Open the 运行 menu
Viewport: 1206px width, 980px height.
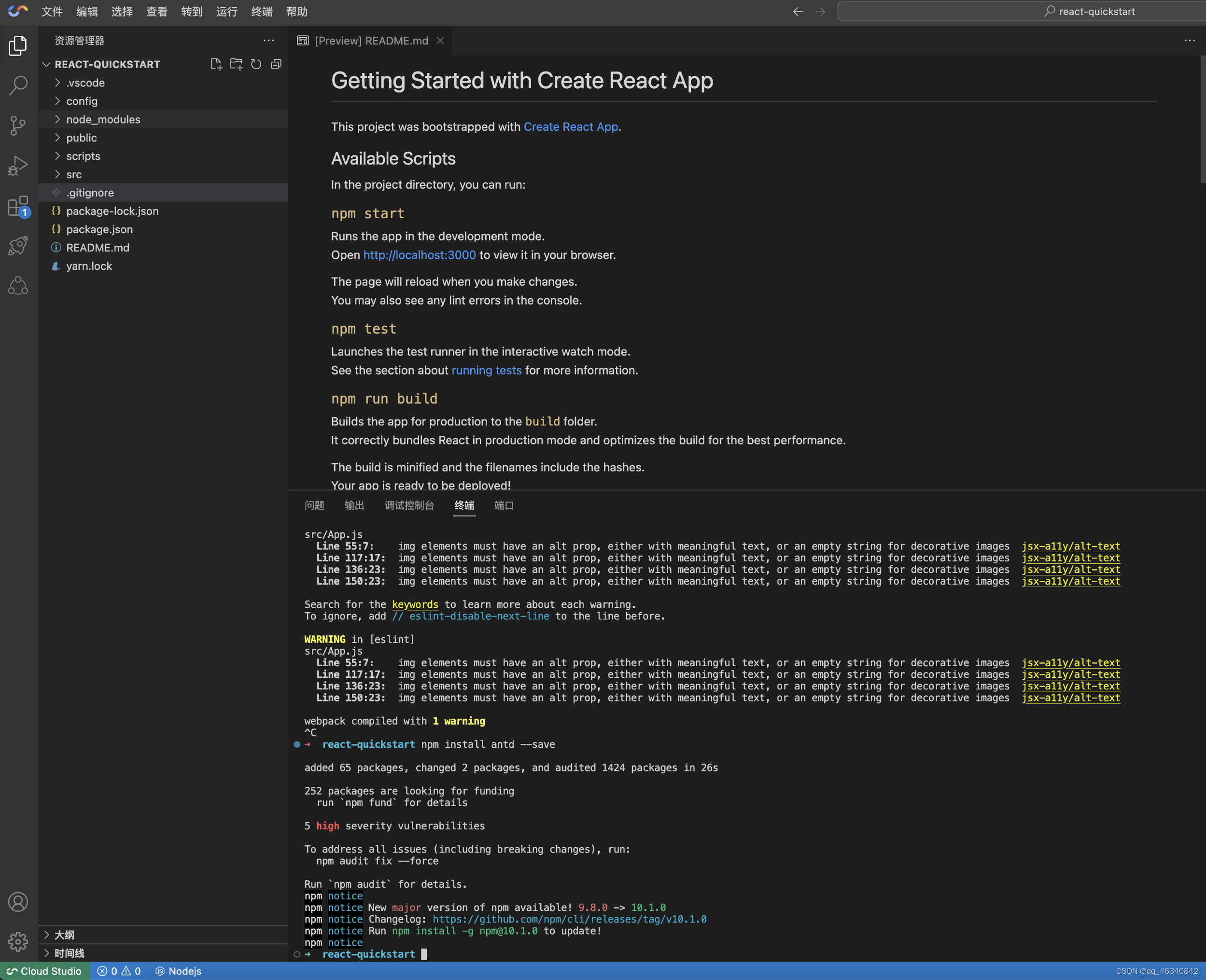[227, 11]
